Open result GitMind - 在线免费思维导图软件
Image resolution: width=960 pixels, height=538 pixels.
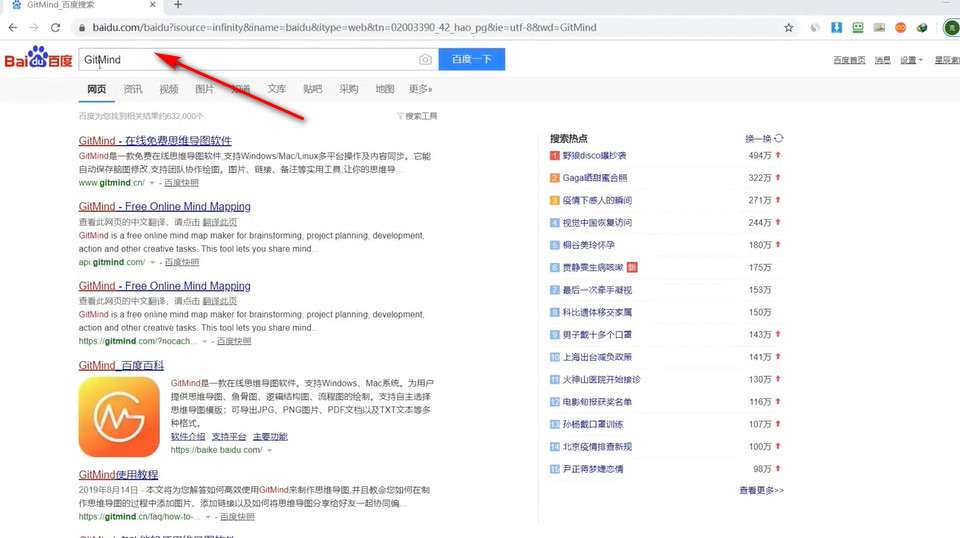pos(155,141)
